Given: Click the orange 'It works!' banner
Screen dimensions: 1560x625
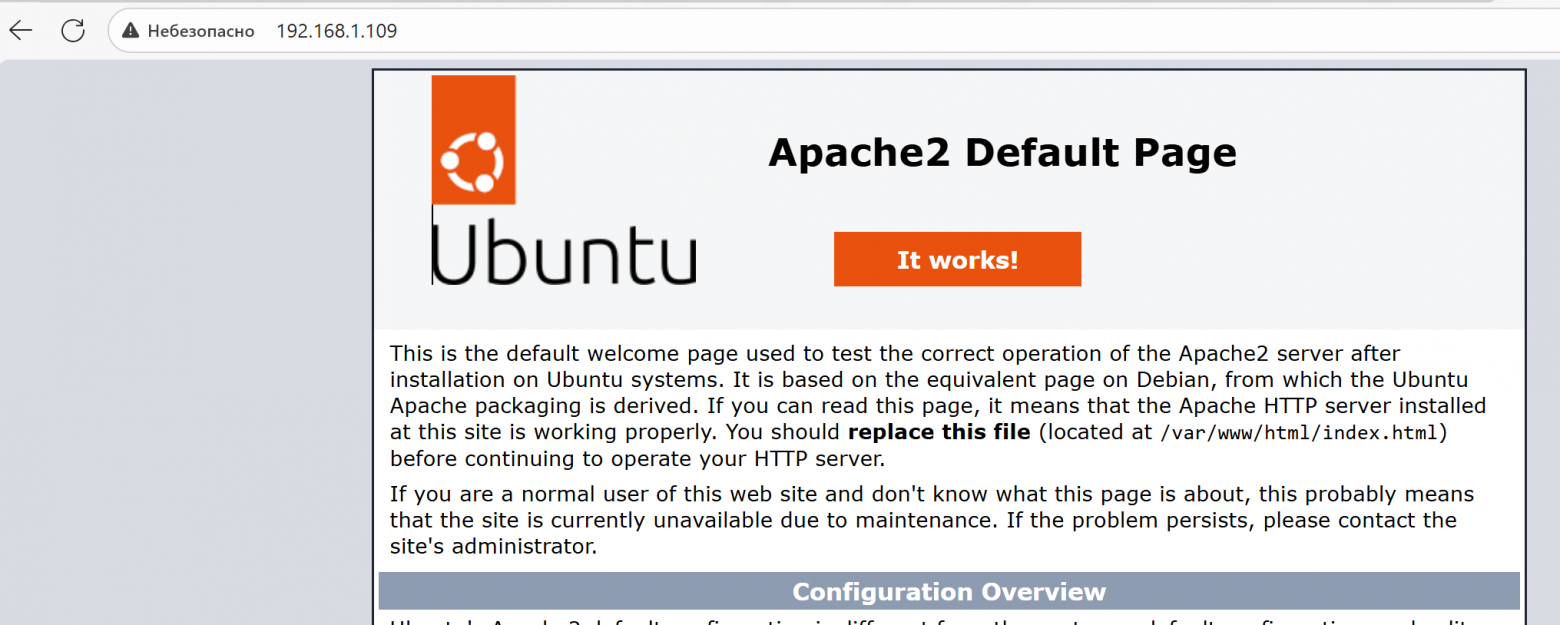Looking at the screenshot, I should pos(957,260).
